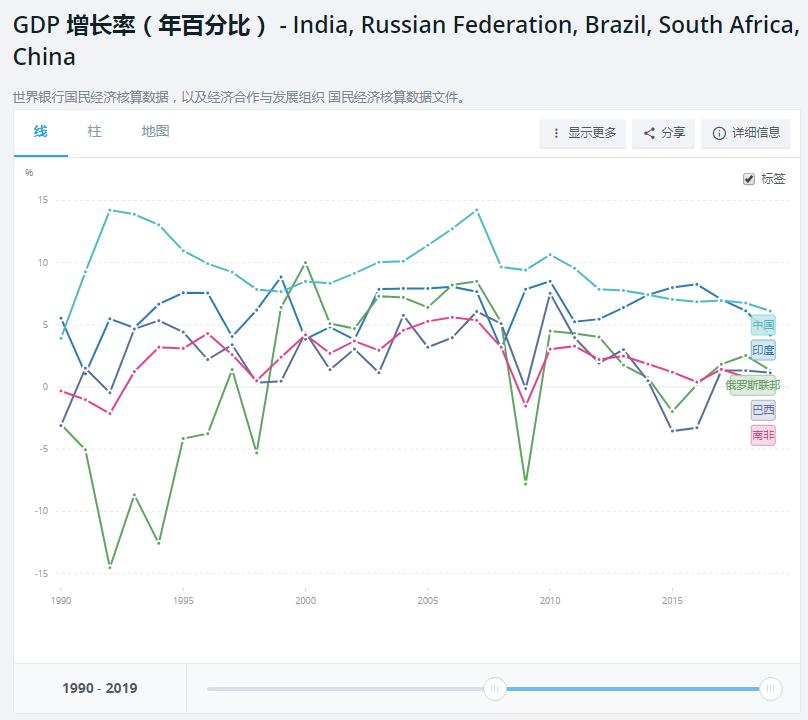Image resolution: width=808 pixels, height=720 pixels.
Task: Click the blue year range slider track
Action: [632, 688]
